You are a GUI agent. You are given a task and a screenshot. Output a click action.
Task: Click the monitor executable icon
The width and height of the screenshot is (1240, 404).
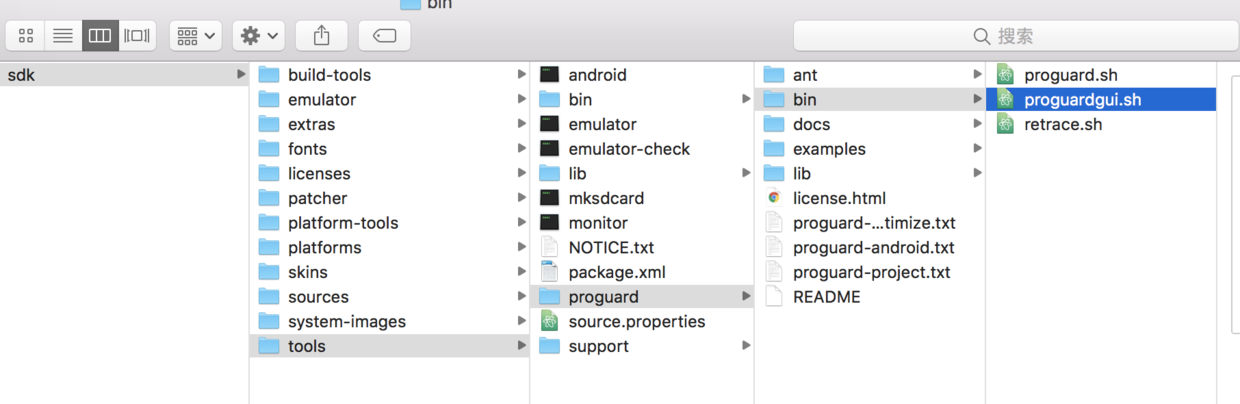pyautogui.click(x=549, y=223)
